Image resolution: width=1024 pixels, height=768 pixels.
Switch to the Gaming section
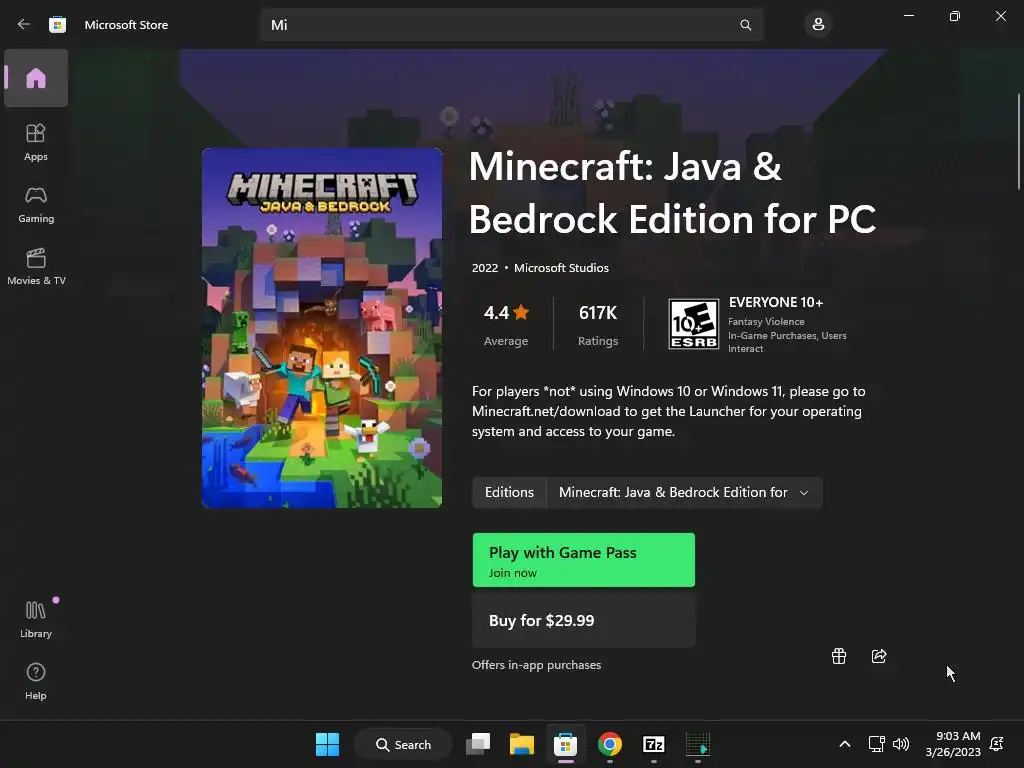point(36,204)
